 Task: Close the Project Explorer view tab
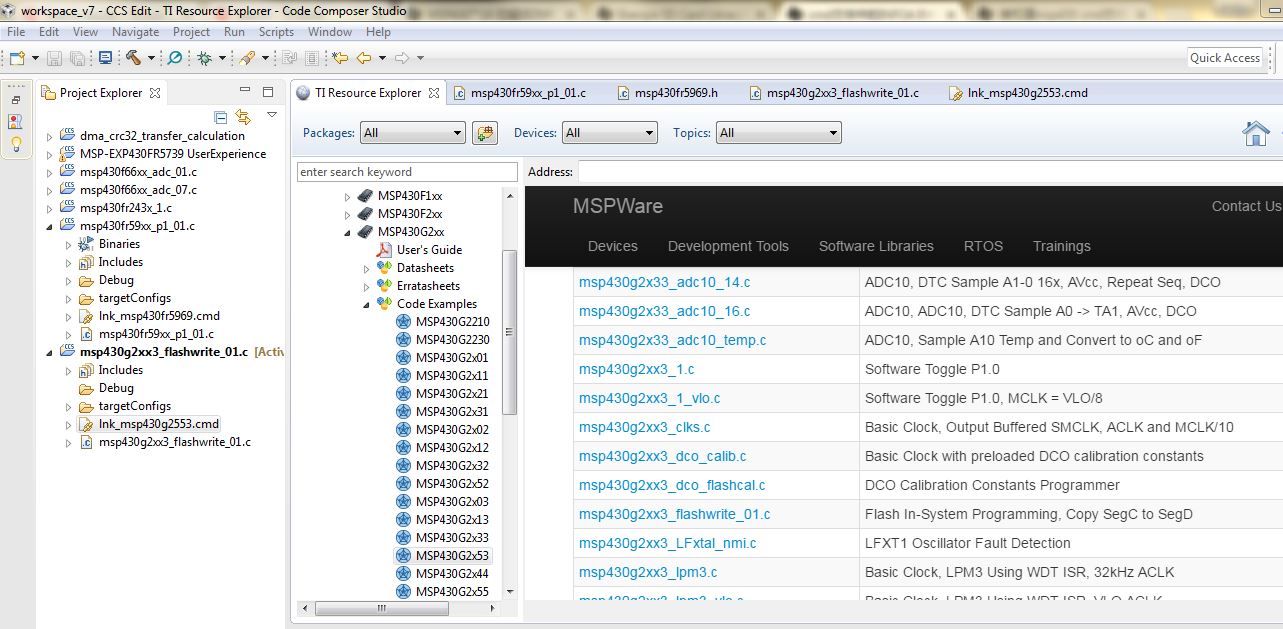[x=155, y=93]
